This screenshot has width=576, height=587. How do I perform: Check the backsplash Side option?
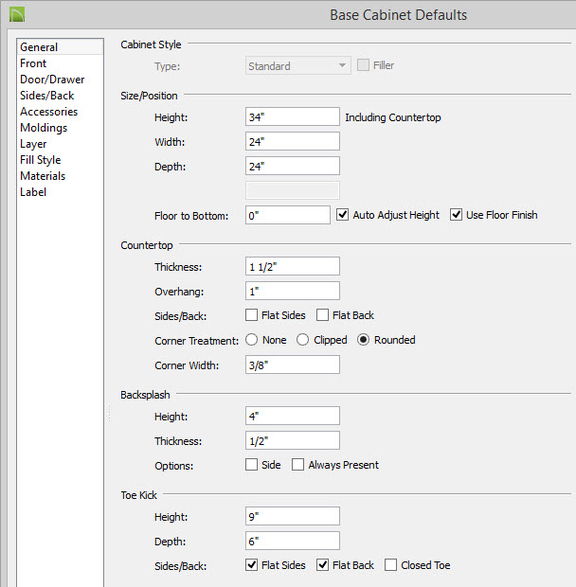coord(252,465)
